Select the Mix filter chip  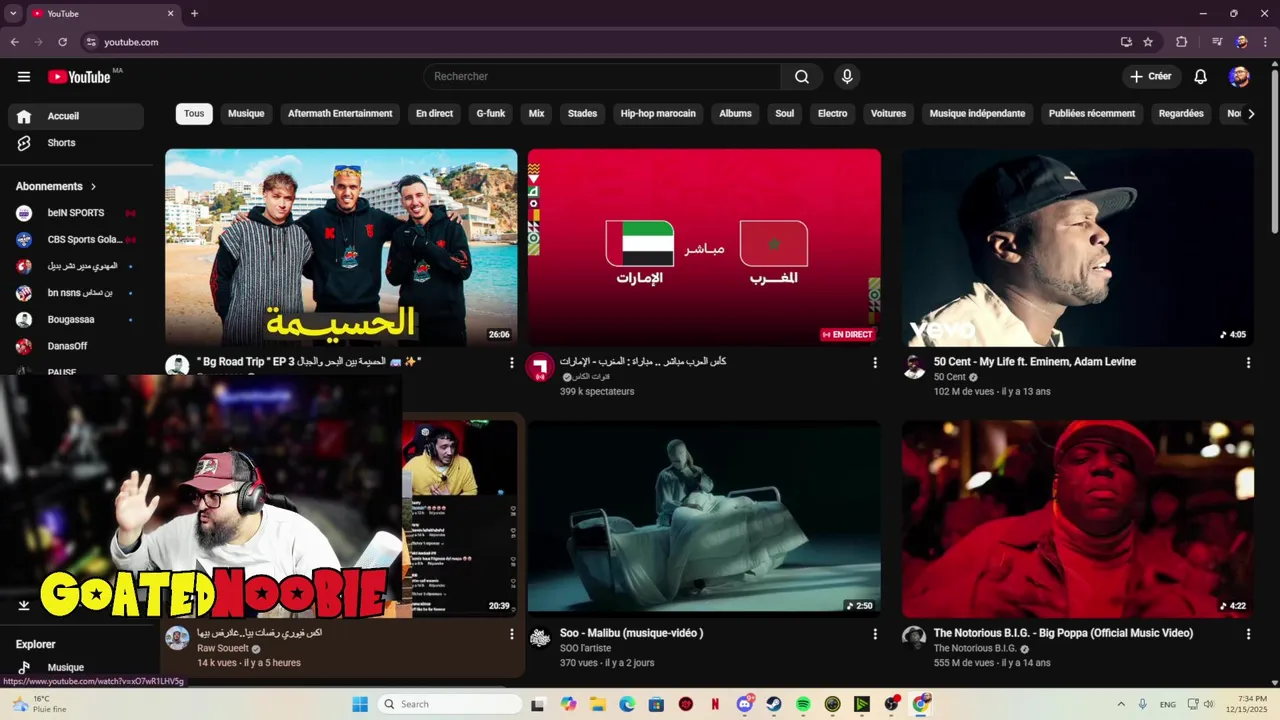(x=536, y=114)
